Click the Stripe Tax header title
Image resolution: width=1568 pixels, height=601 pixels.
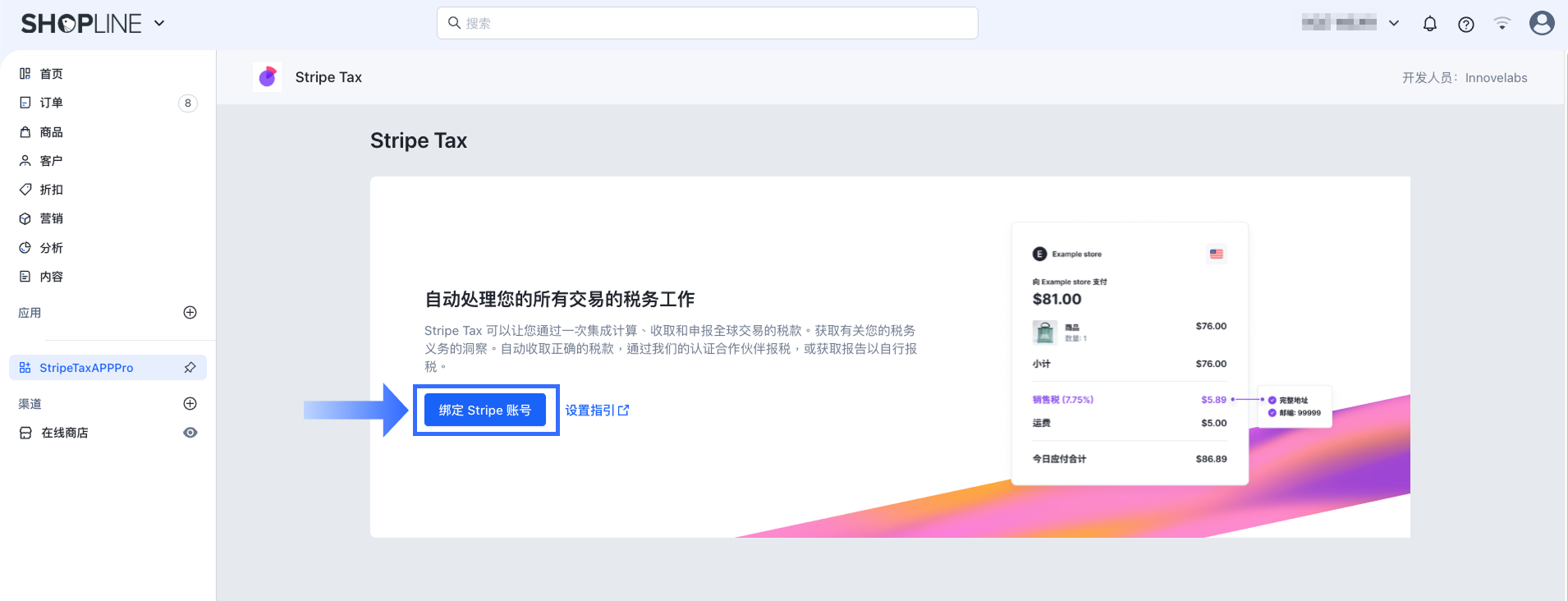(x=328, y=77)
